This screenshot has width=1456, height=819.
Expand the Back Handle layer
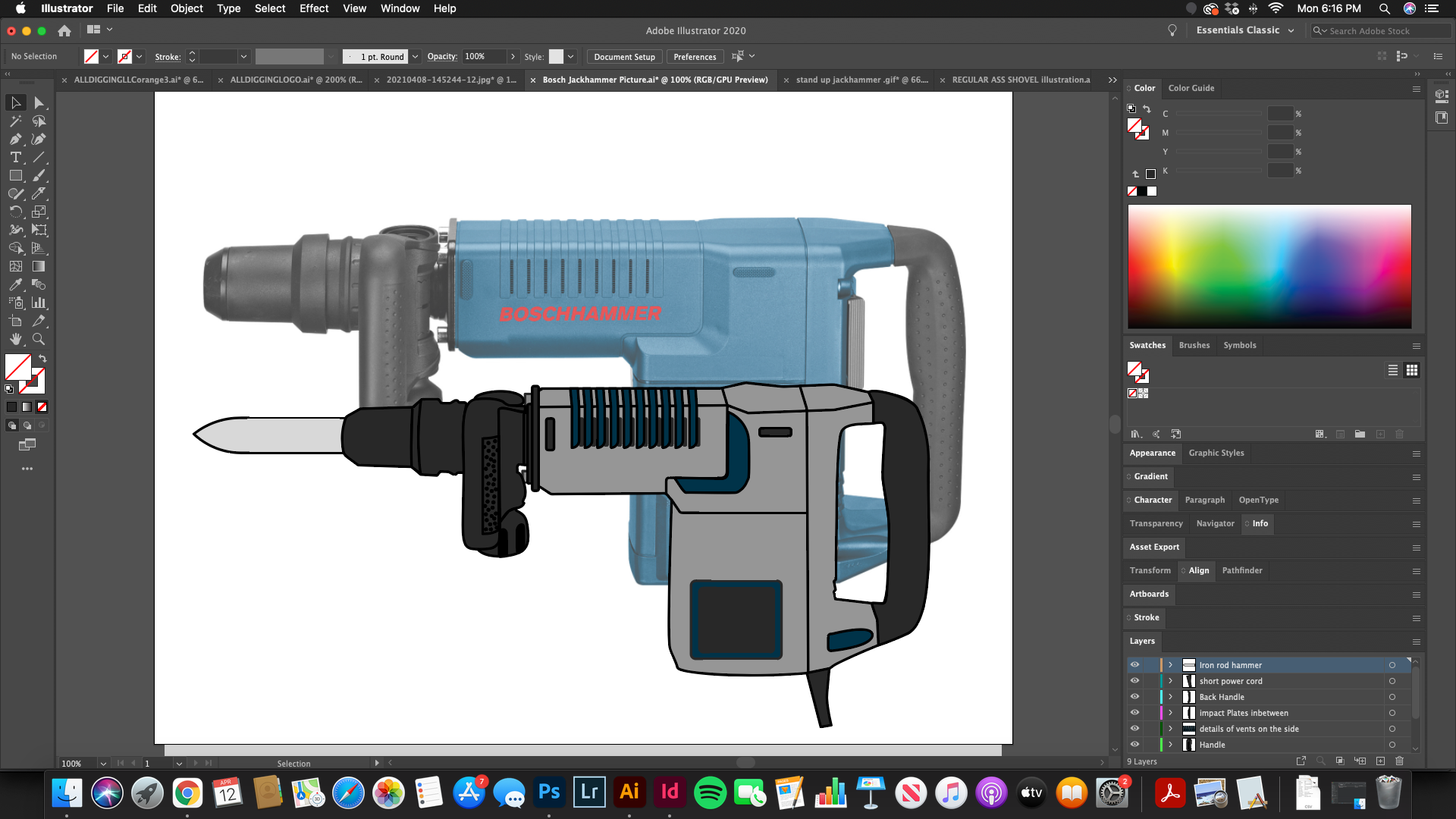click(x=1170, y=697)
